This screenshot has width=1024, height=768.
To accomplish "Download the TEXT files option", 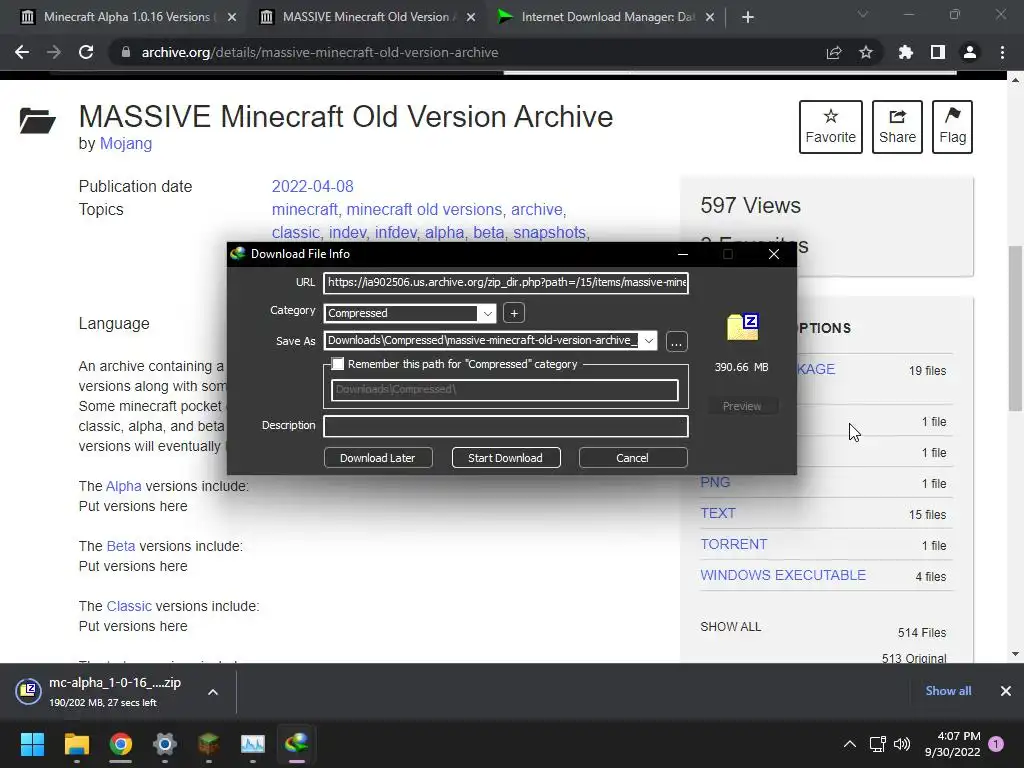I will pos(718,513).
